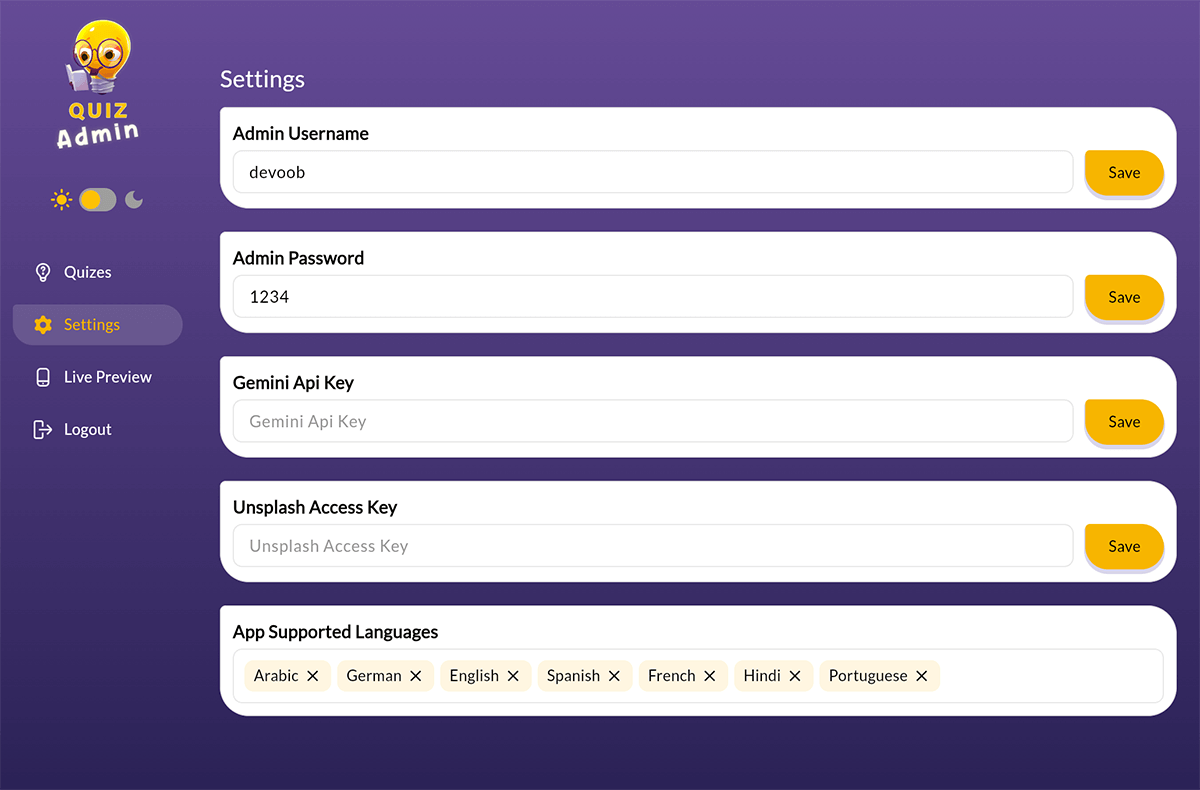Remove the German language tag
The height and width of the screenshot is (790, 1200).
[x=416, y=676]
